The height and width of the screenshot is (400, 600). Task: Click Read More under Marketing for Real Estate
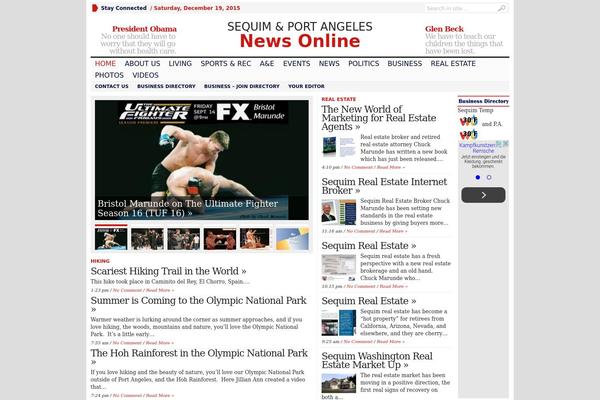click(x=391, y=167)
